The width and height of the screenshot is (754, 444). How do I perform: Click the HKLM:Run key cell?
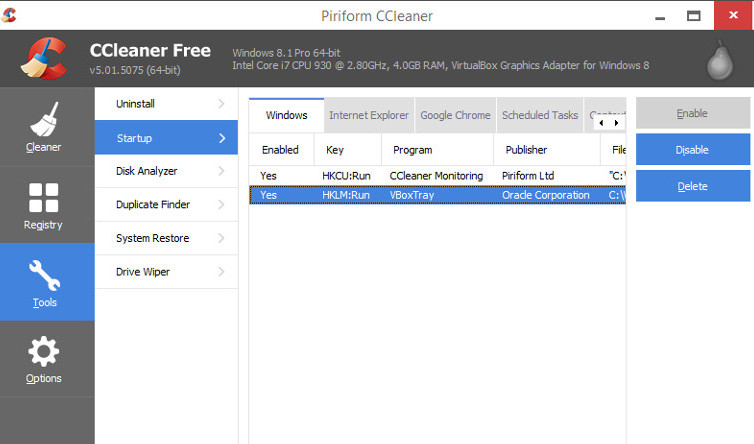click(x=346, y=195)
